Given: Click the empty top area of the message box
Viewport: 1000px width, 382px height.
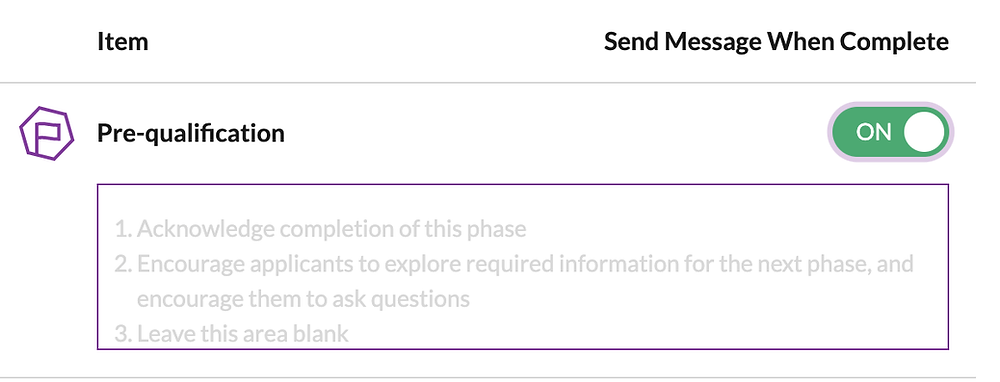Looking at the screenshot, I should tap(522, 200).
